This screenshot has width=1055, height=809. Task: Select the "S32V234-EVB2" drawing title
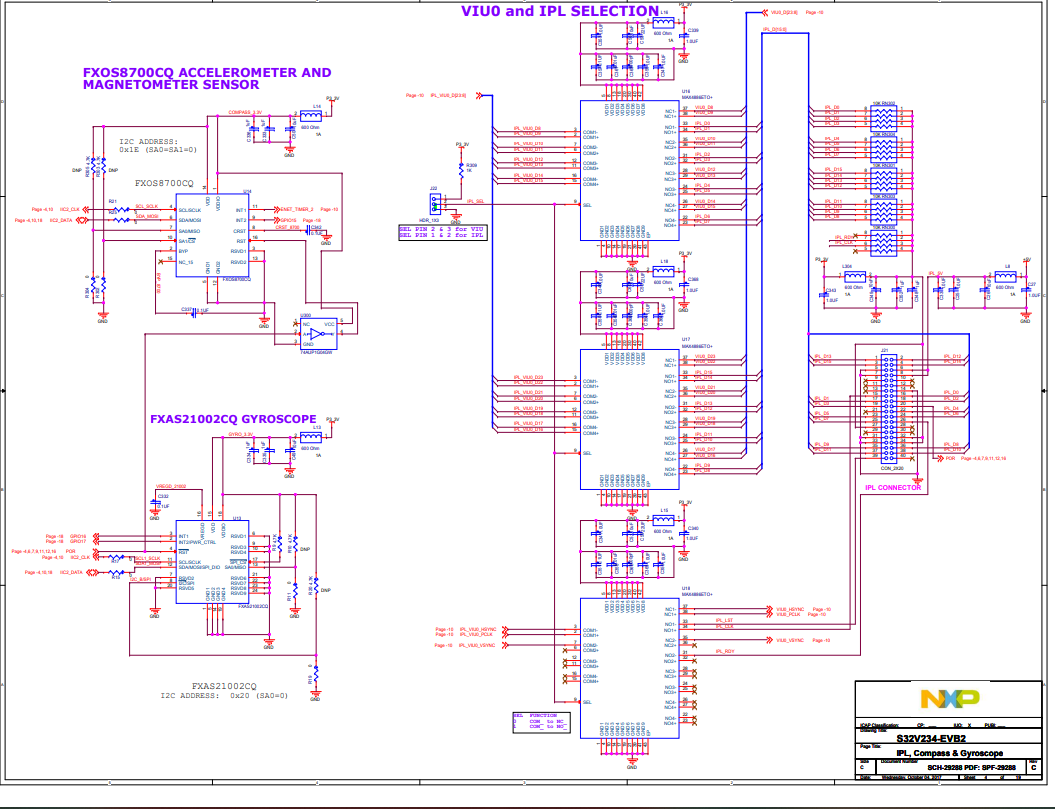coord(931,738)
